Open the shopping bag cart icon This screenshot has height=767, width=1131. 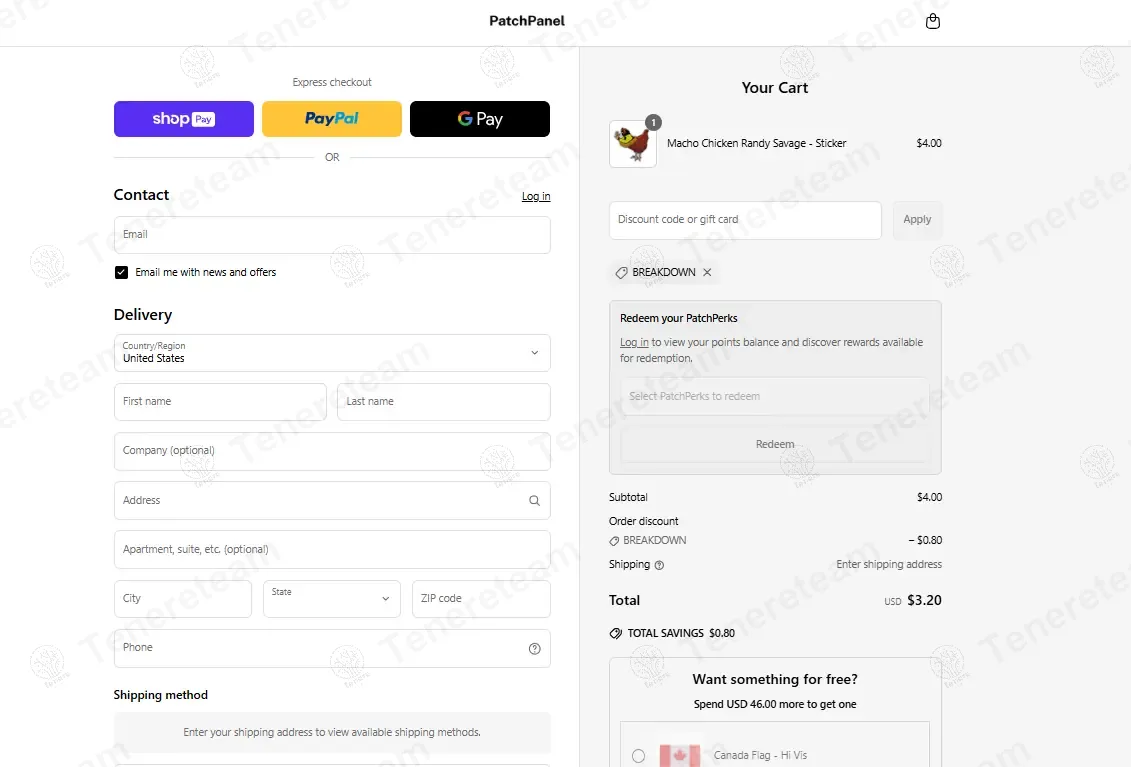(x=933, y=21)
